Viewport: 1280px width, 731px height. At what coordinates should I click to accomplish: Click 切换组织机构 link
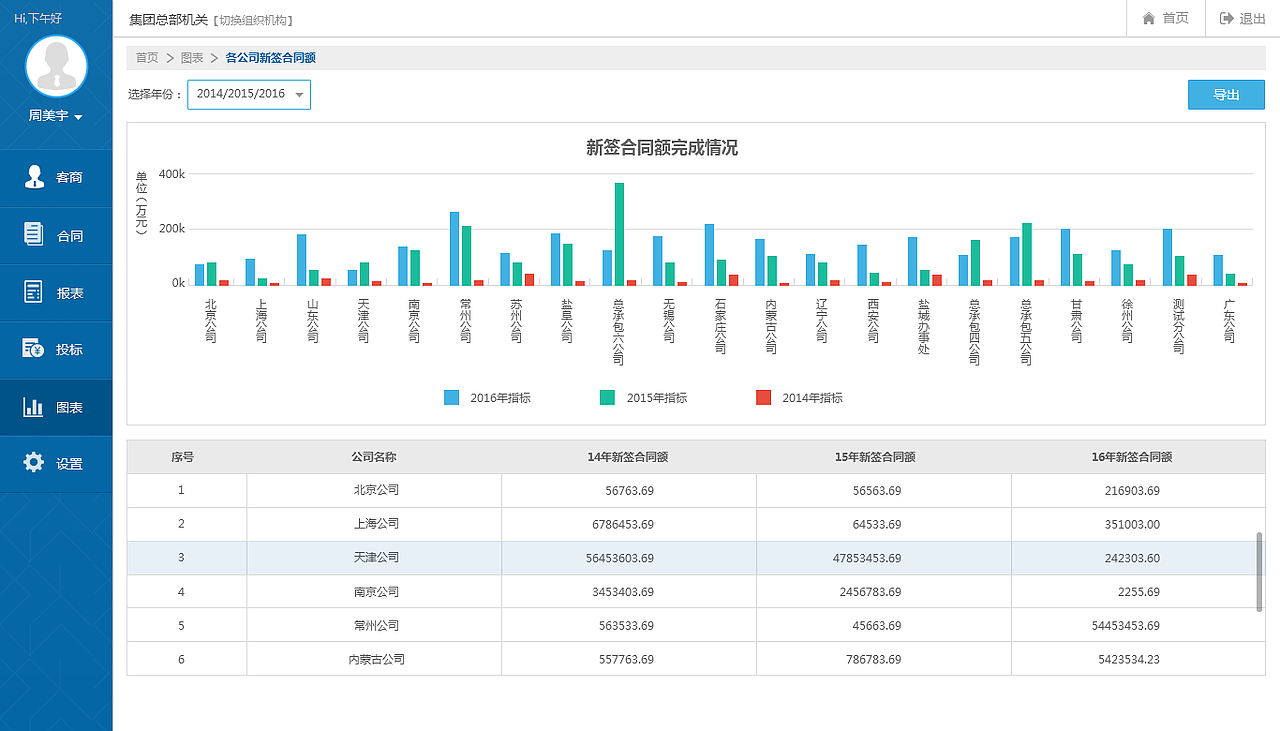pos(252,20)
